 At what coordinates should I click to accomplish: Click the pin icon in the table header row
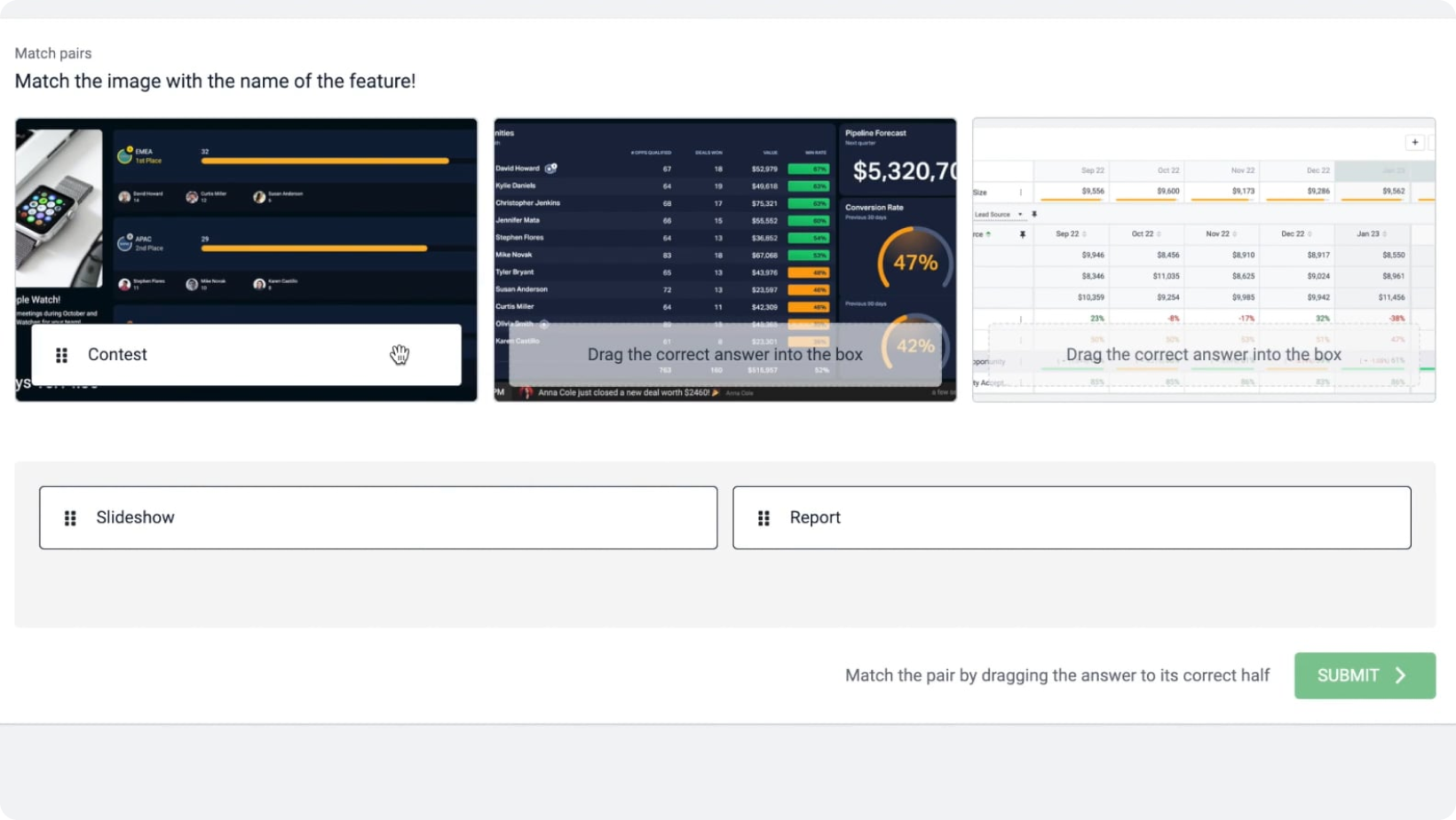tap(1022, 234)
